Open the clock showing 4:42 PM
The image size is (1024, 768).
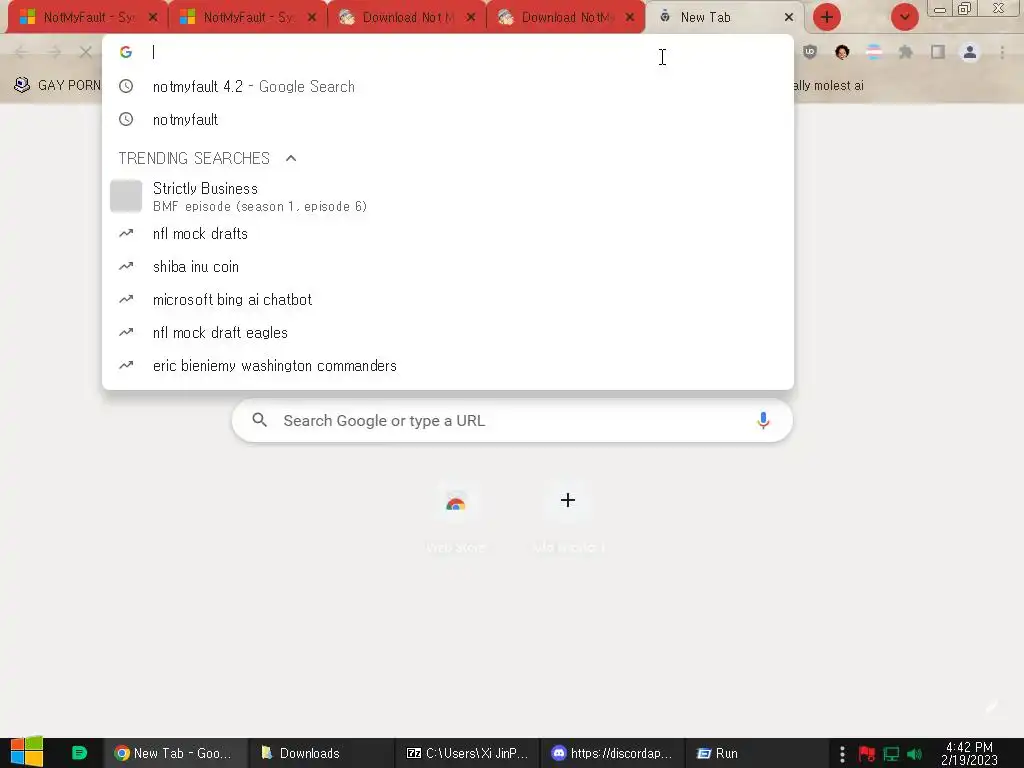coord(969,753)
